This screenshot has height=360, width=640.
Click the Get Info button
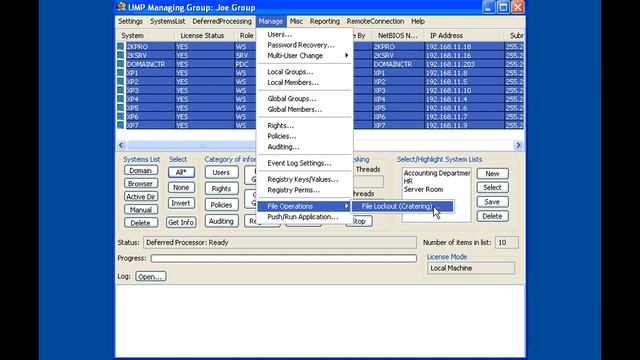(x=181, y=222)
